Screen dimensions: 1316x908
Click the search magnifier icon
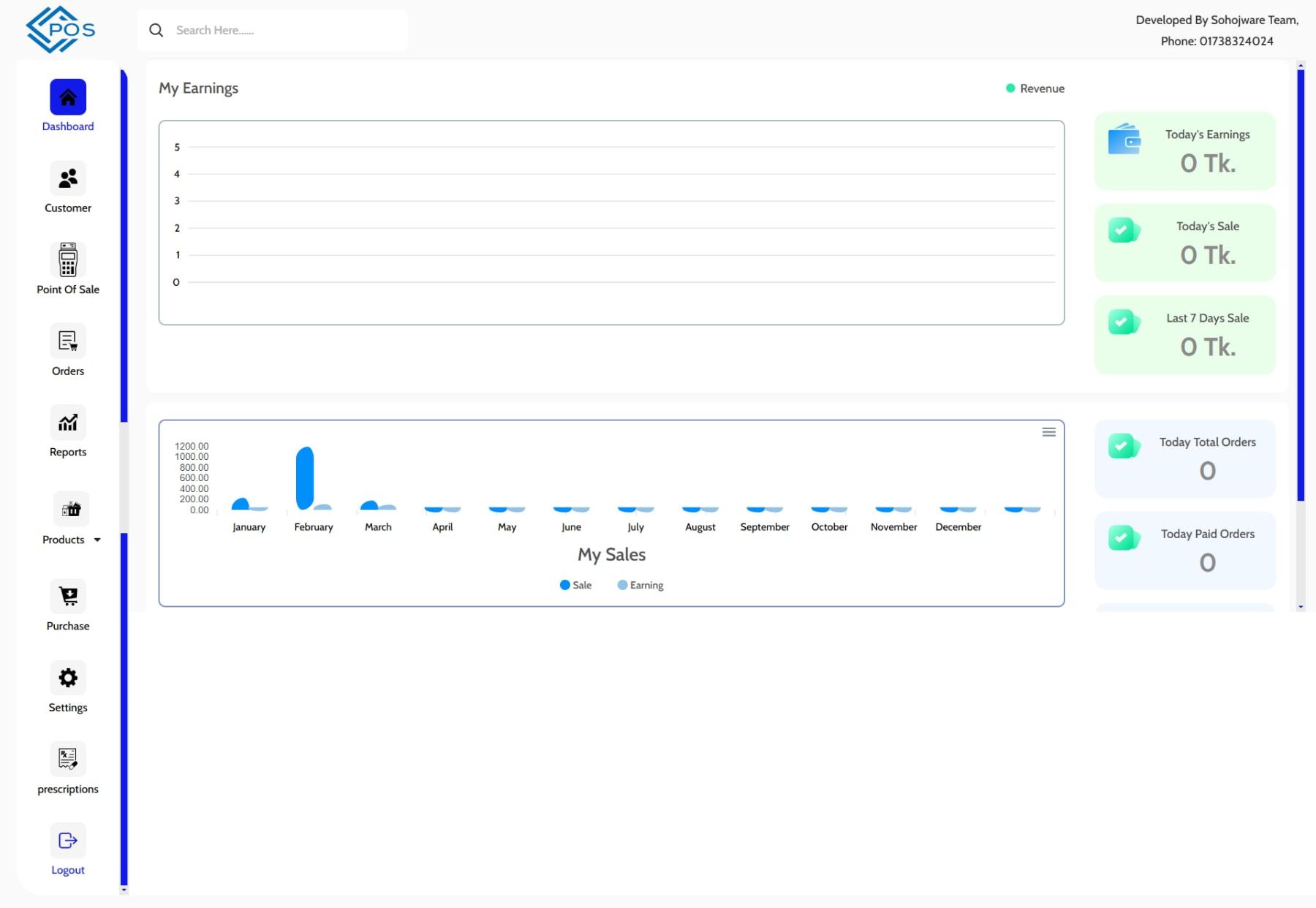(156, 30)
